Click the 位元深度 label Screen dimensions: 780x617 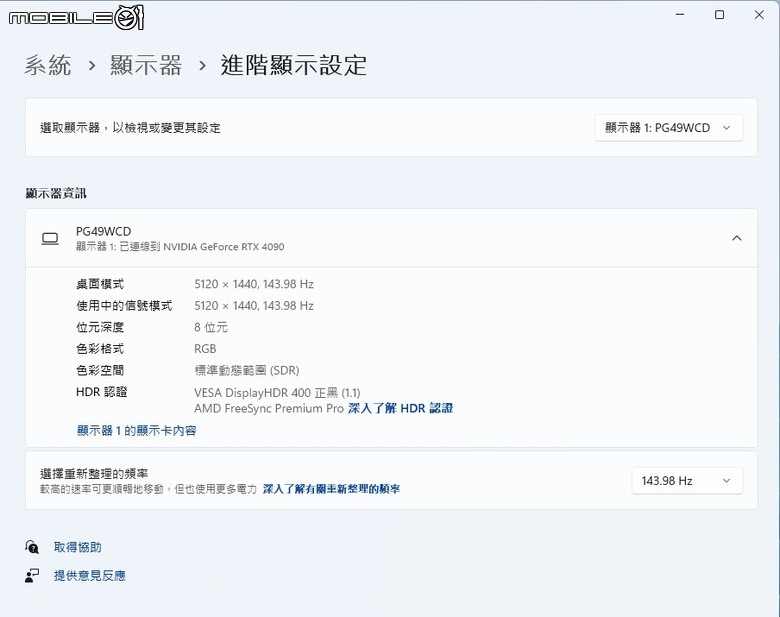point(100,327)
